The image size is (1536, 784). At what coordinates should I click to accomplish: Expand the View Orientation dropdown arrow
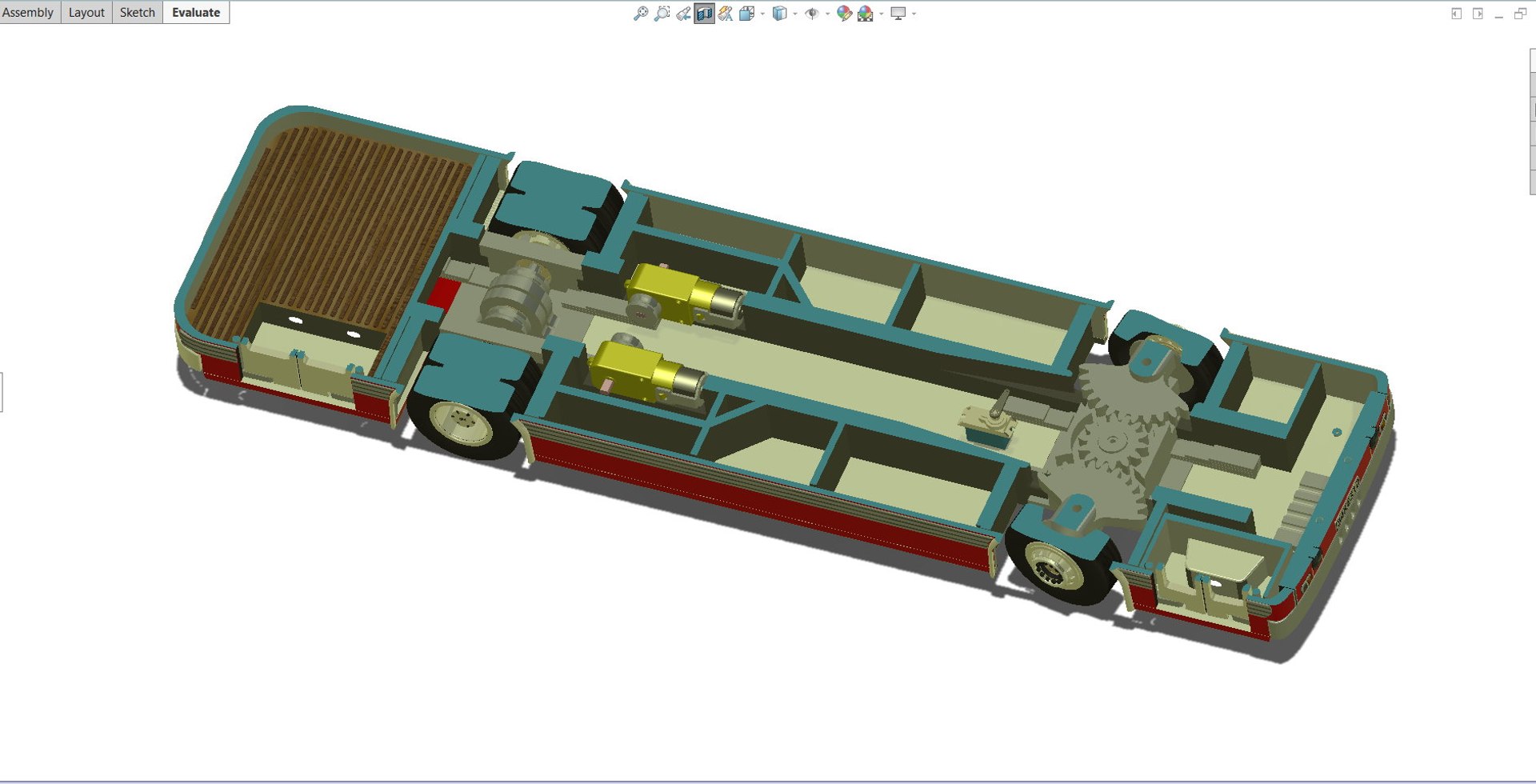click(762, 14)
